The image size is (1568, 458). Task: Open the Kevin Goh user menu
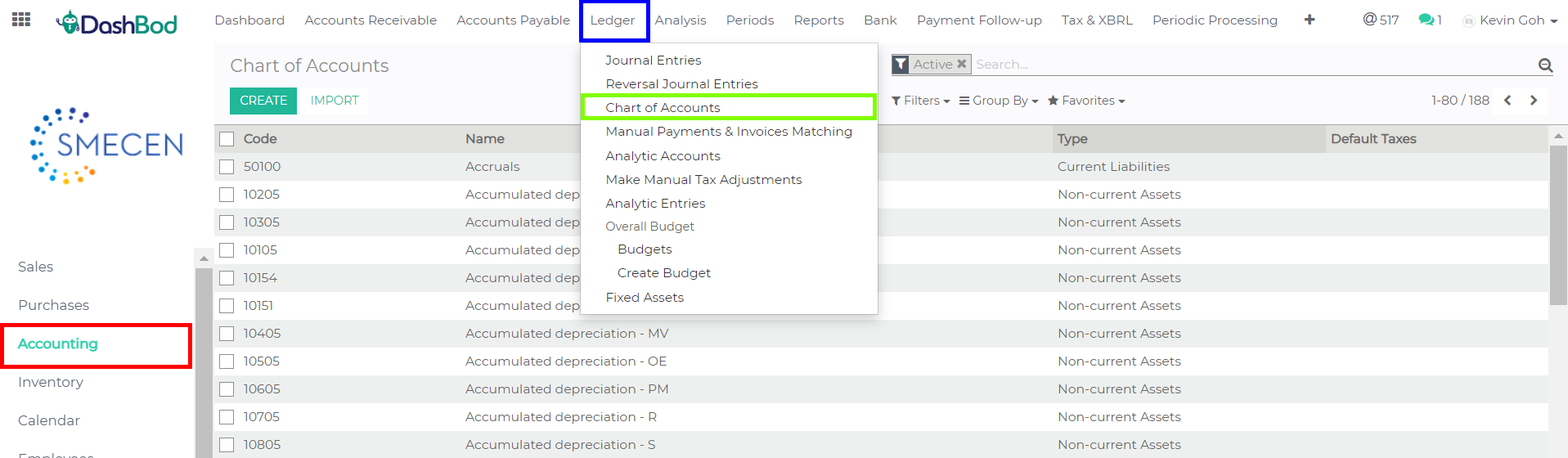point(1512,20)
